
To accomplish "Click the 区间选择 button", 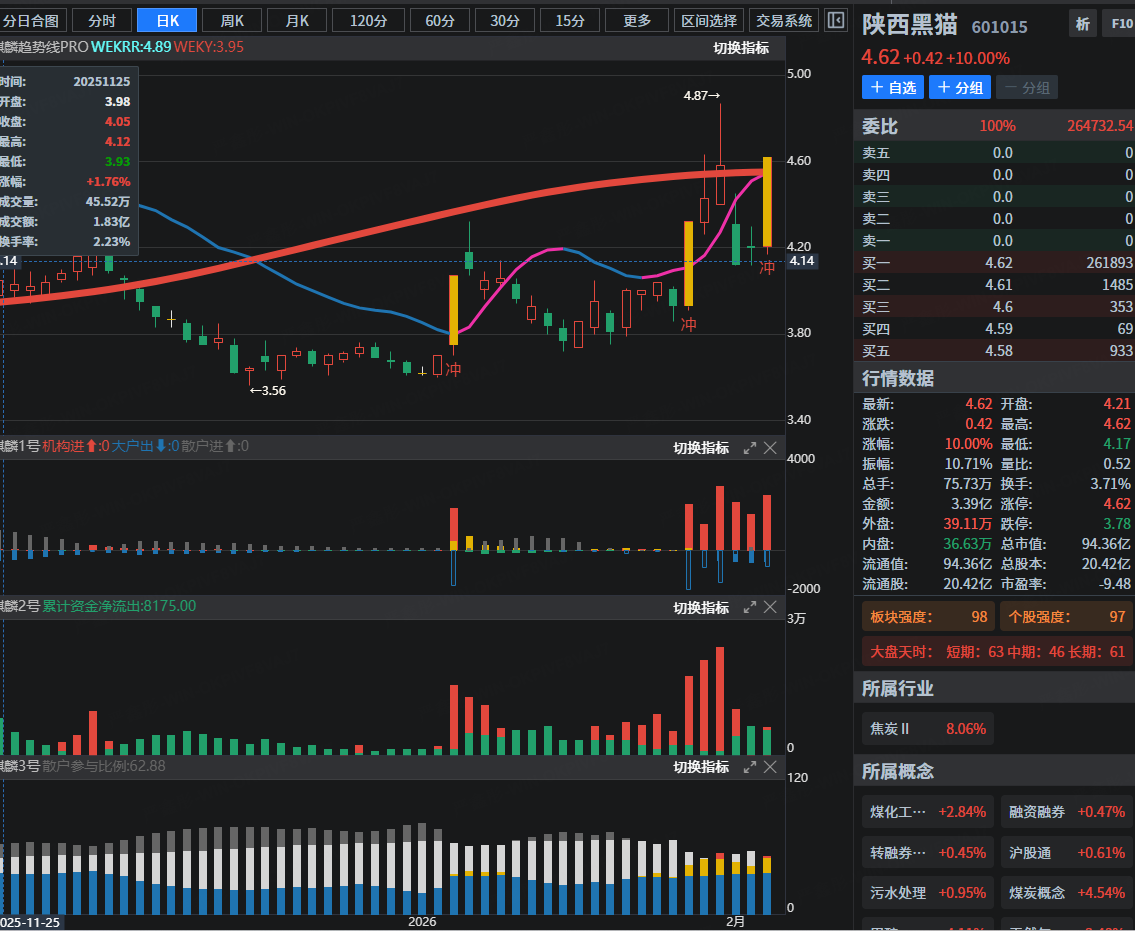I will (709, 21).
